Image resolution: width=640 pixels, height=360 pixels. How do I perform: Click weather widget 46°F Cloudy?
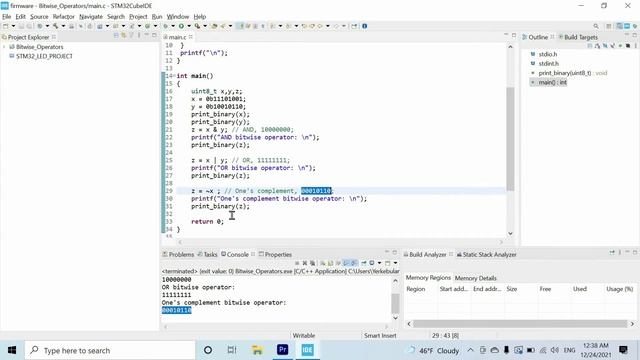433,350
